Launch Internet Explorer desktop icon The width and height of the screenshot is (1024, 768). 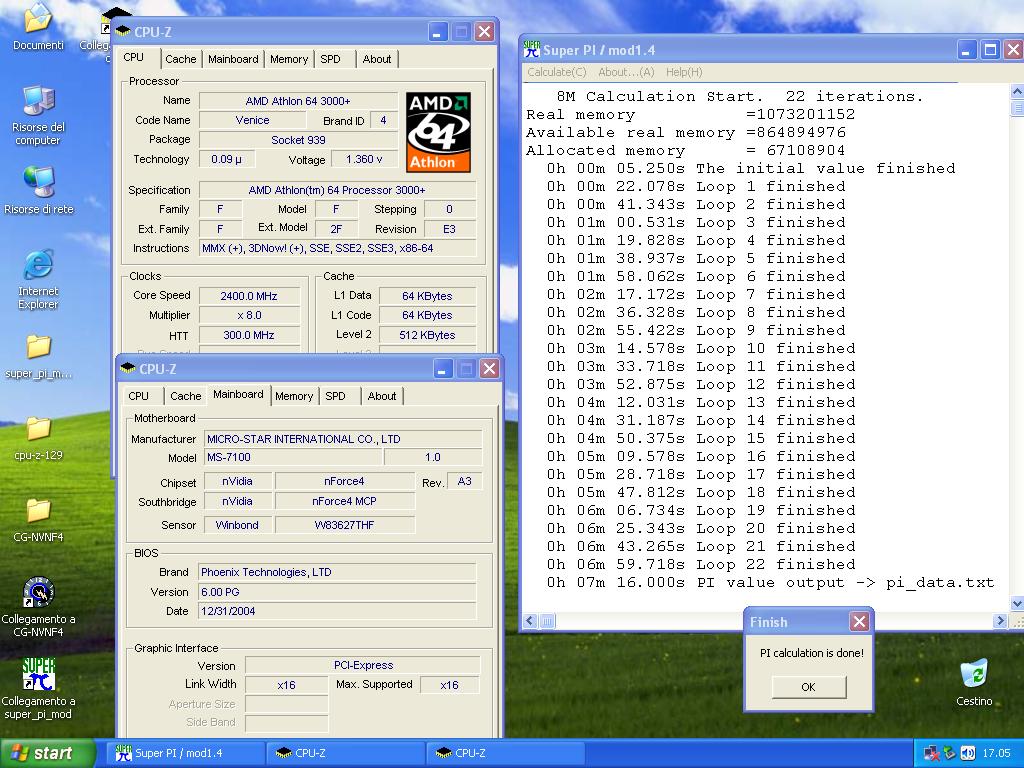pos(38,264)
